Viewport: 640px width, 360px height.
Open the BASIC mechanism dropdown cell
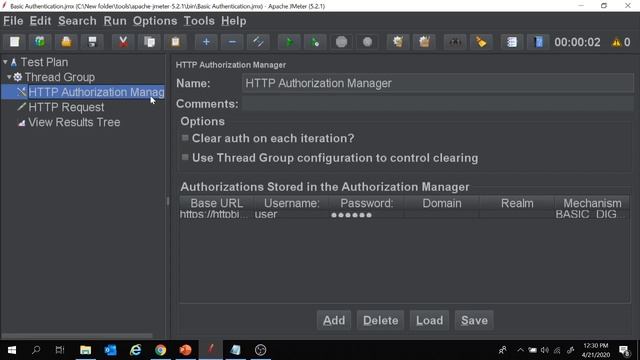tap(592, 214)
